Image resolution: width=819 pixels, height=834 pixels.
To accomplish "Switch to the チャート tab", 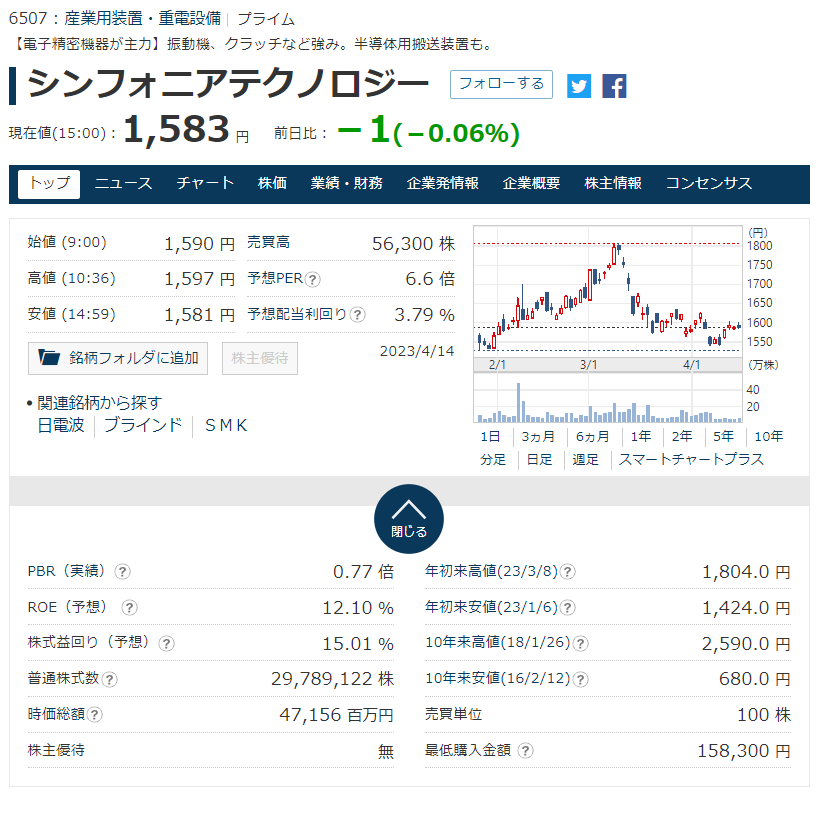I will tap(205, 184).
